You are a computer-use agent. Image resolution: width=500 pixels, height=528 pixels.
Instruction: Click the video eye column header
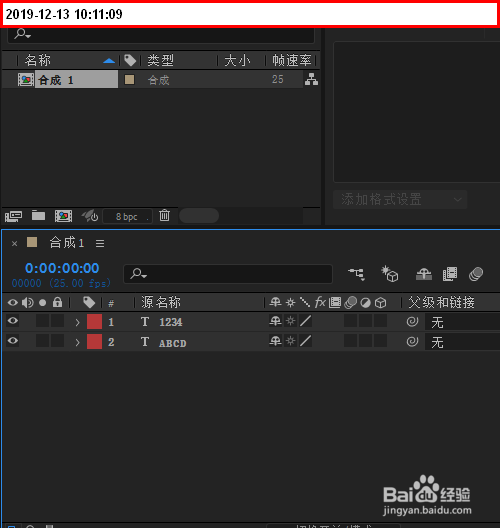13,302
